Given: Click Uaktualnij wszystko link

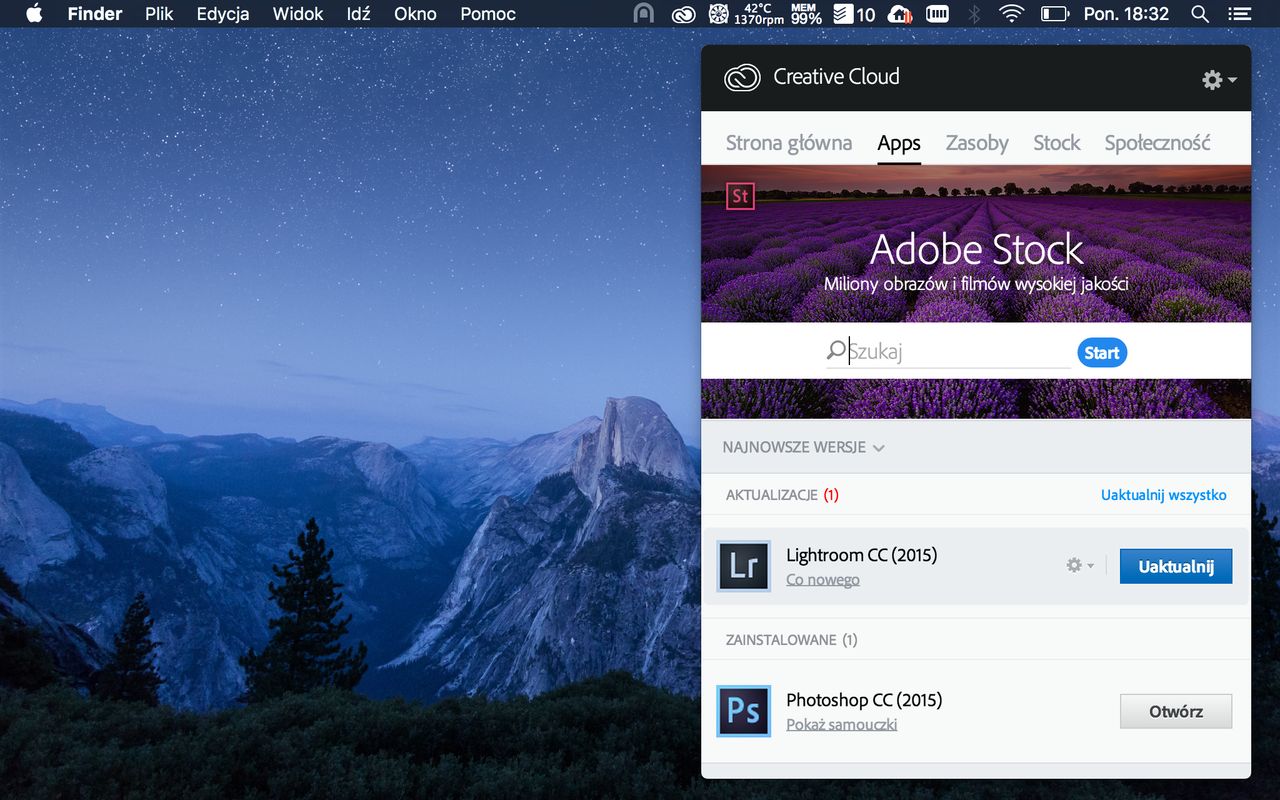Looking at the screenshot, I should click(1163, 494).
